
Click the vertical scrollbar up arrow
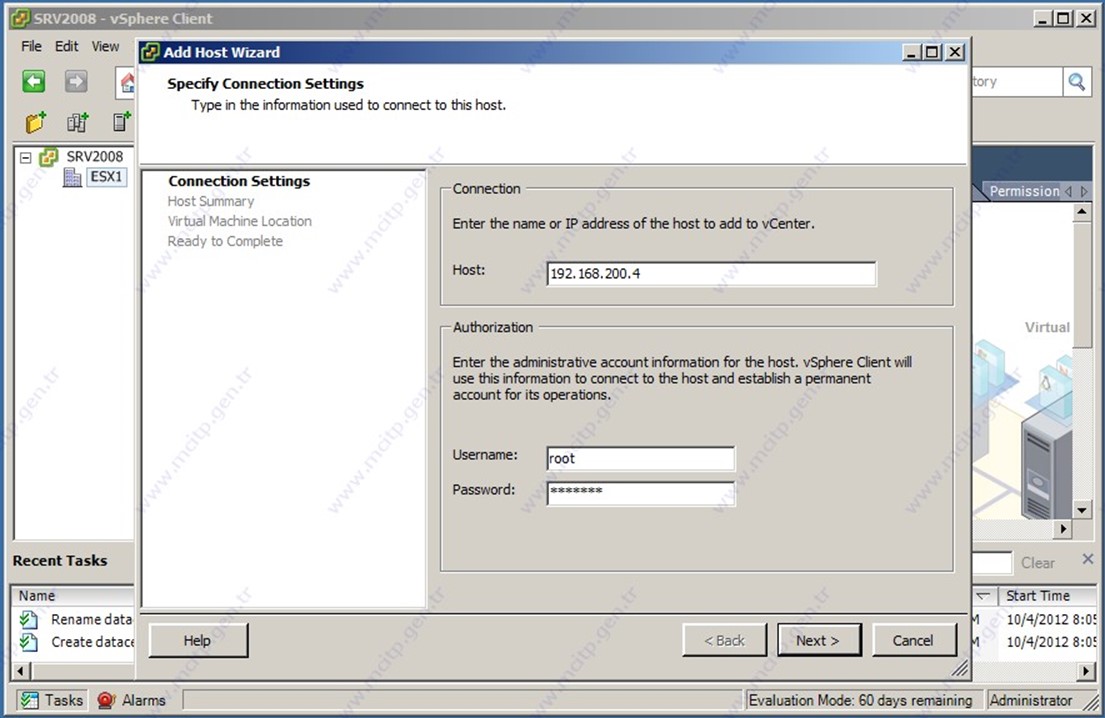(1082, 211)
